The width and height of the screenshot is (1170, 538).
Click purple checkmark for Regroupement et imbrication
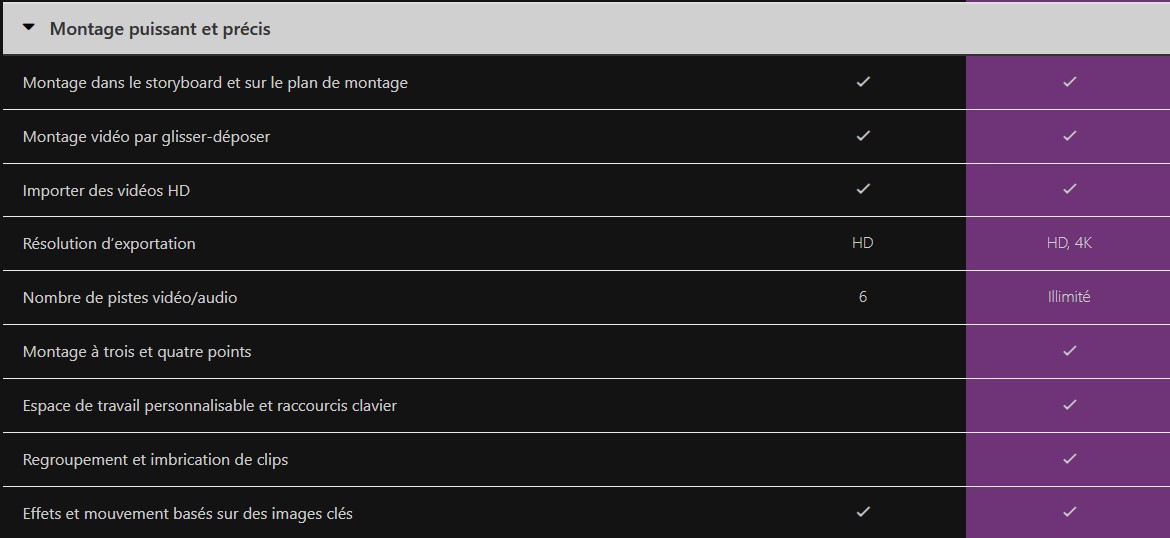point(1069,458)
